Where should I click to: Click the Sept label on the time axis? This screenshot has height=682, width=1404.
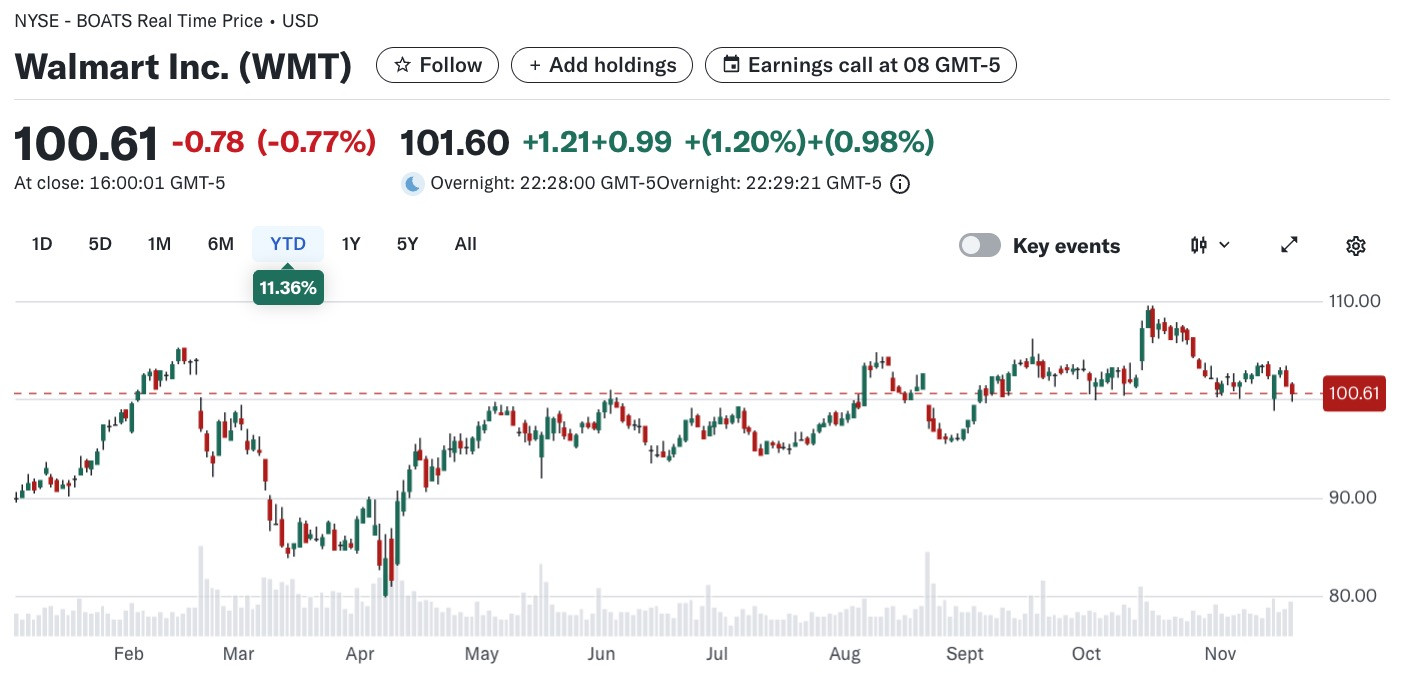click(965, 654)
